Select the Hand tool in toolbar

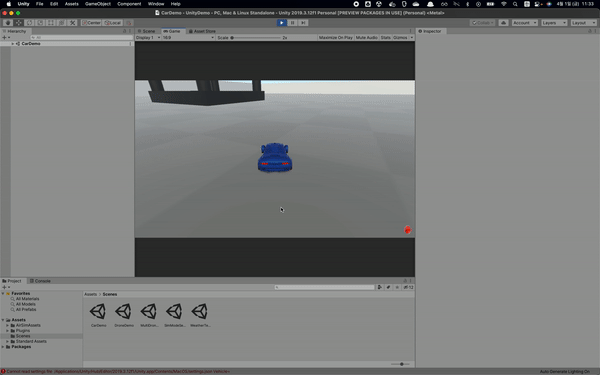pos(8,23)
